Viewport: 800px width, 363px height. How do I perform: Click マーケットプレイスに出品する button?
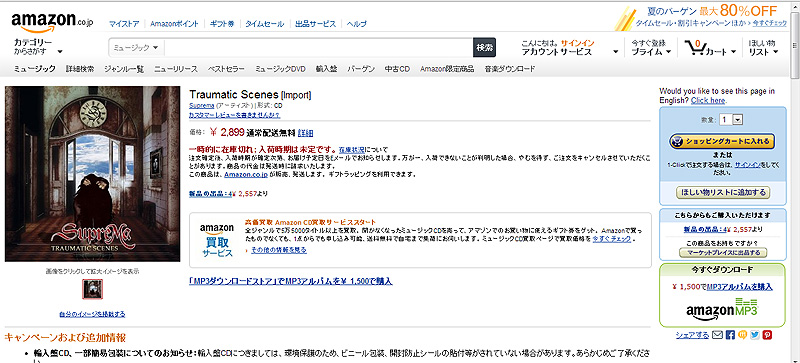tap(722, 253)
